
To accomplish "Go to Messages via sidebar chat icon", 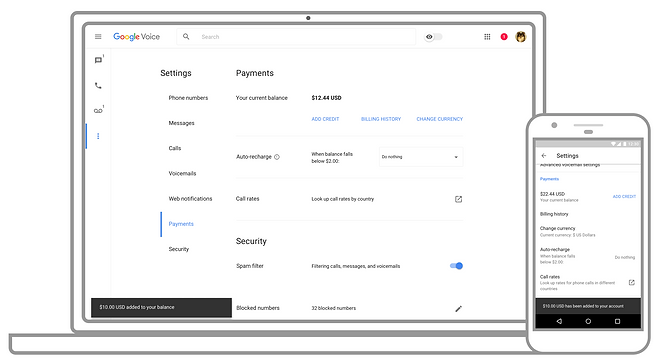I will pos(98,60).
